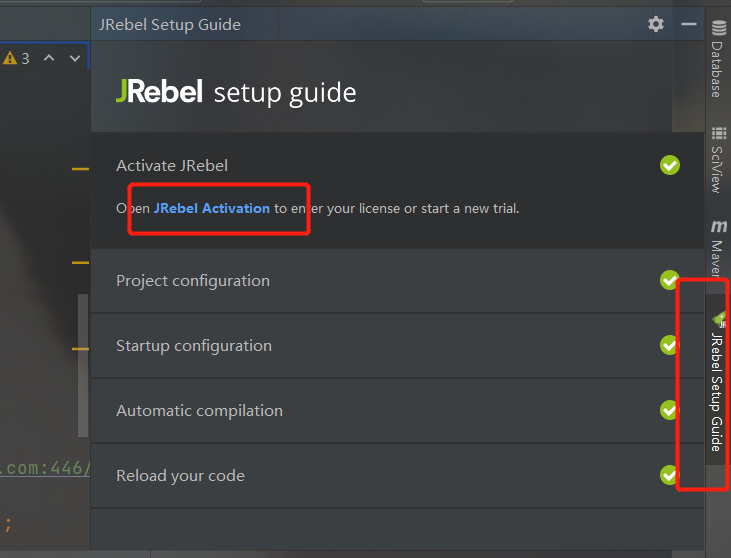Viewport: 731px width, 558px height.
Task: Hide the JRebel Setup Guide panel
Action: [x=689, y=24]
